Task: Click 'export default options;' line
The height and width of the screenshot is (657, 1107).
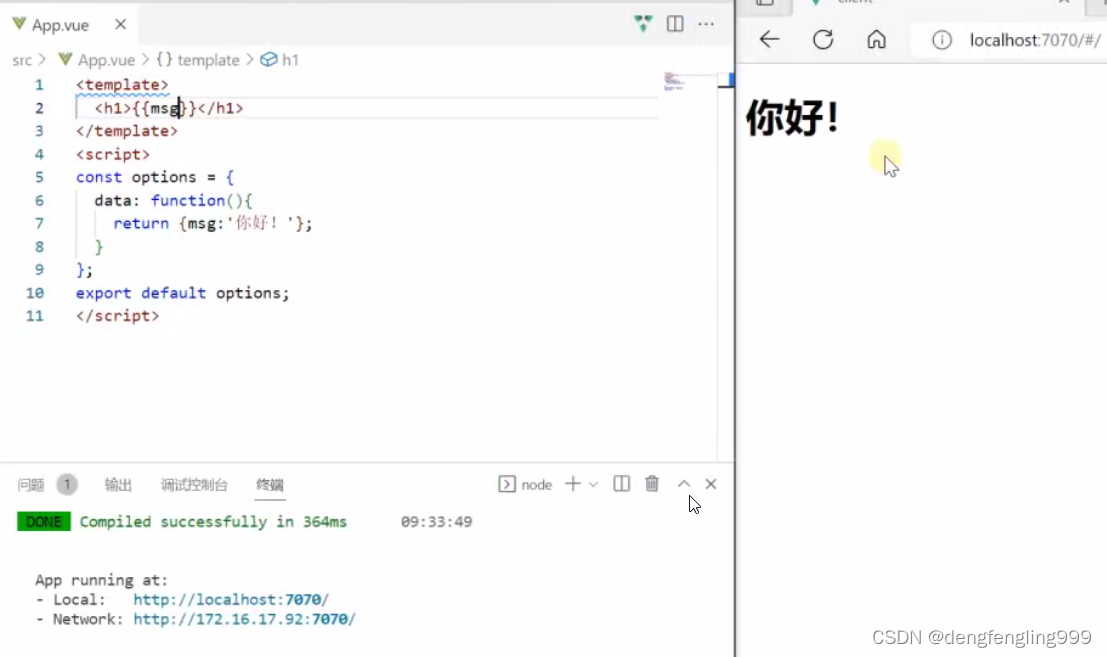Action: pyautogui.click(x=182, y=293)
